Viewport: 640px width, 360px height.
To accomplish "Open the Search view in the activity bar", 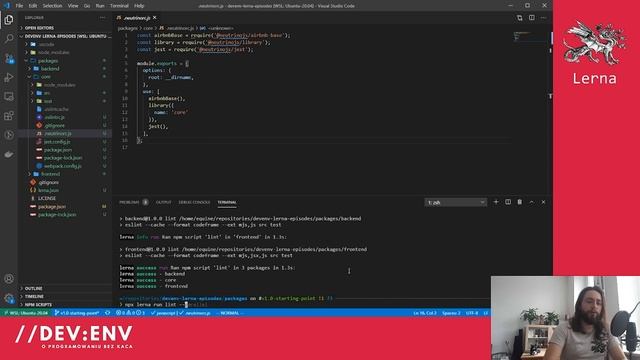I will [9, 39].
